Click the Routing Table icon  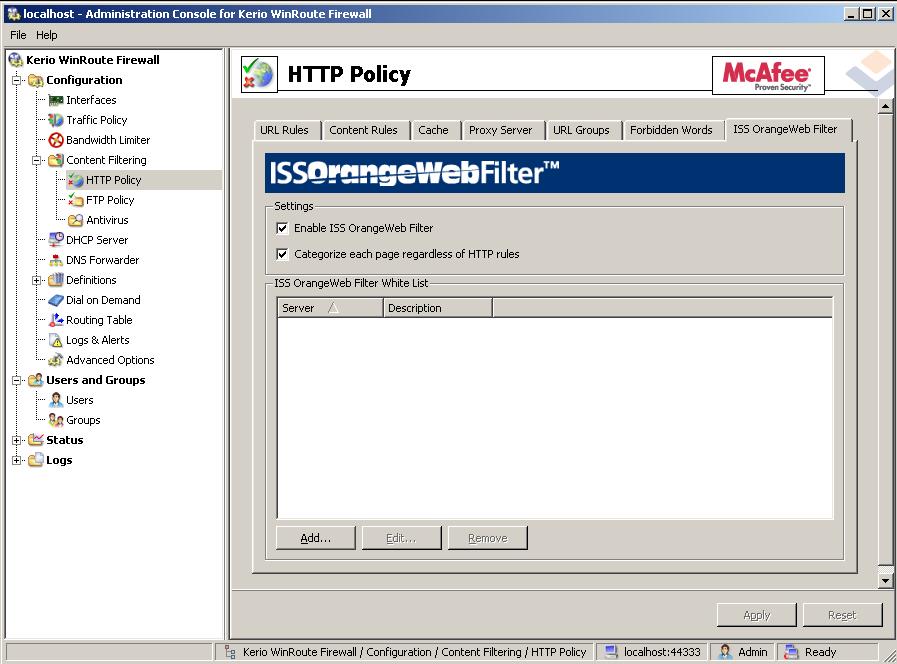55,320
